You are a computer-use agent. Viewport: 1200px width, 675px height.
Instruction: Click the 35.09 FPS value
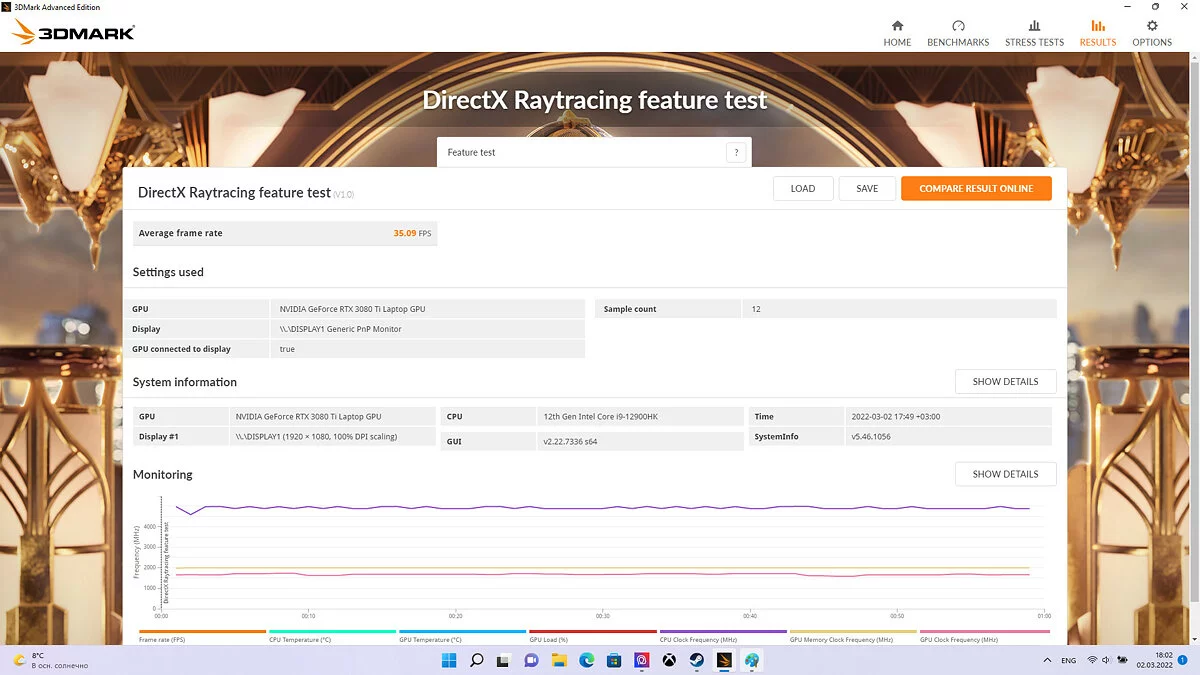pos(412,233)
